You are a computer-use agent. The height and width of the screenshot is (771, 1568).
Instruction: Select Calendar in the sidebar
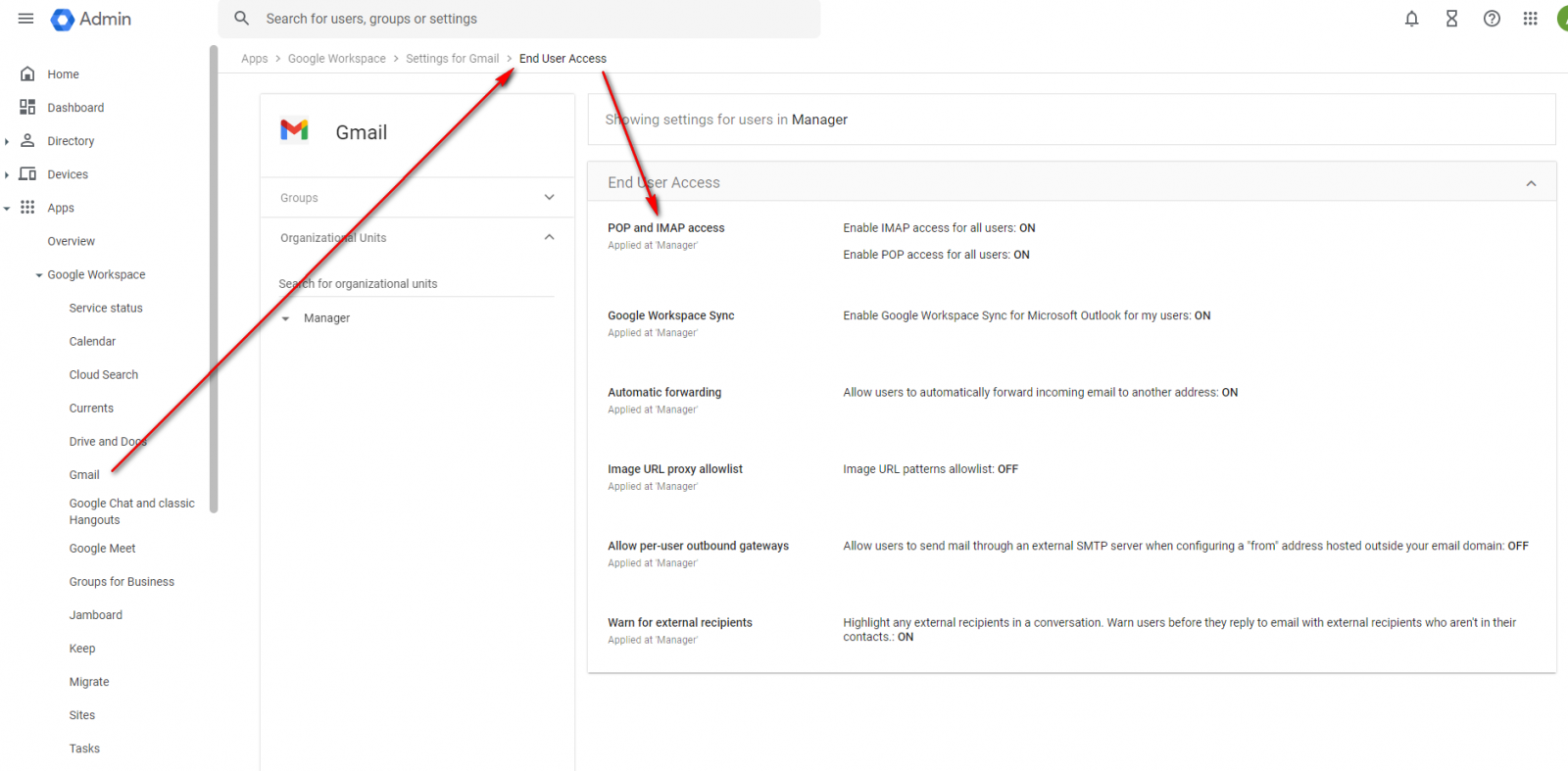(x=92, y=342)
